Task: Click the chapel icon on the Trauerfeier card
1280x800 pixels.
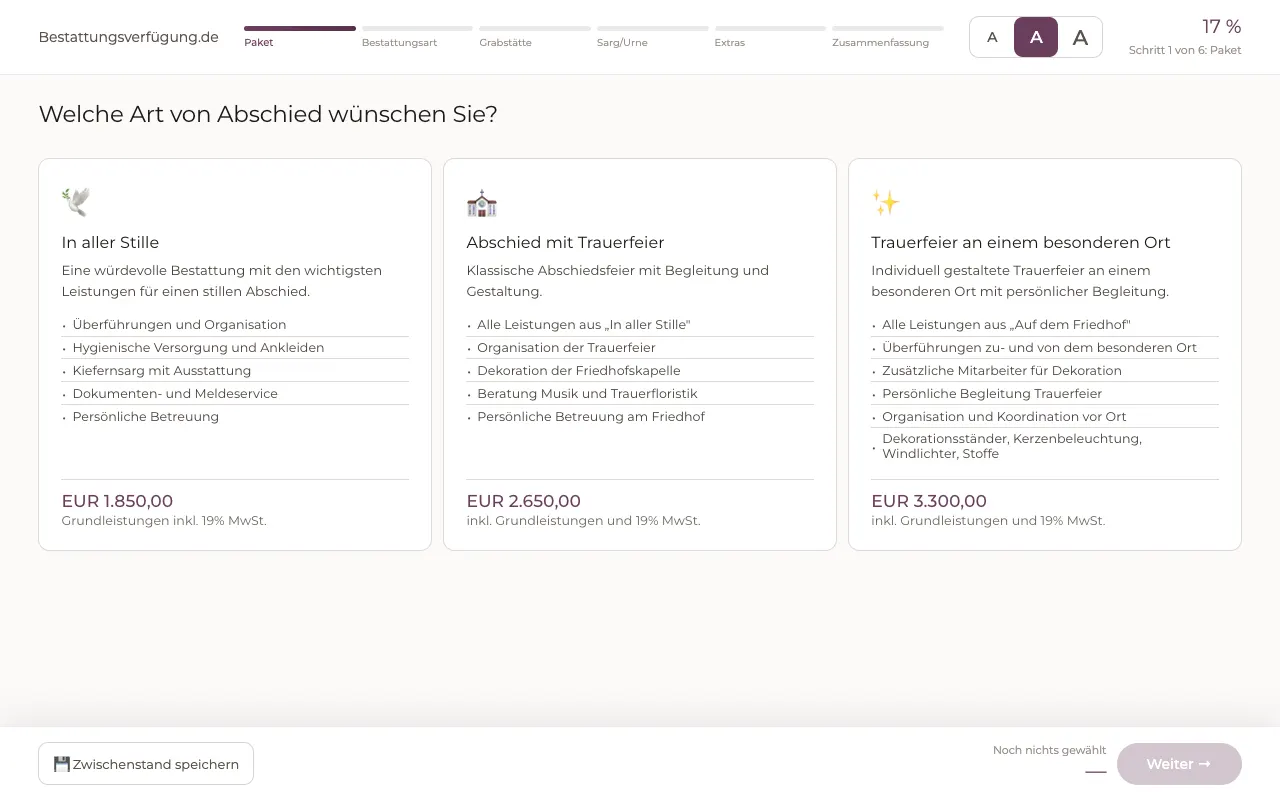Action: (482, 203)
